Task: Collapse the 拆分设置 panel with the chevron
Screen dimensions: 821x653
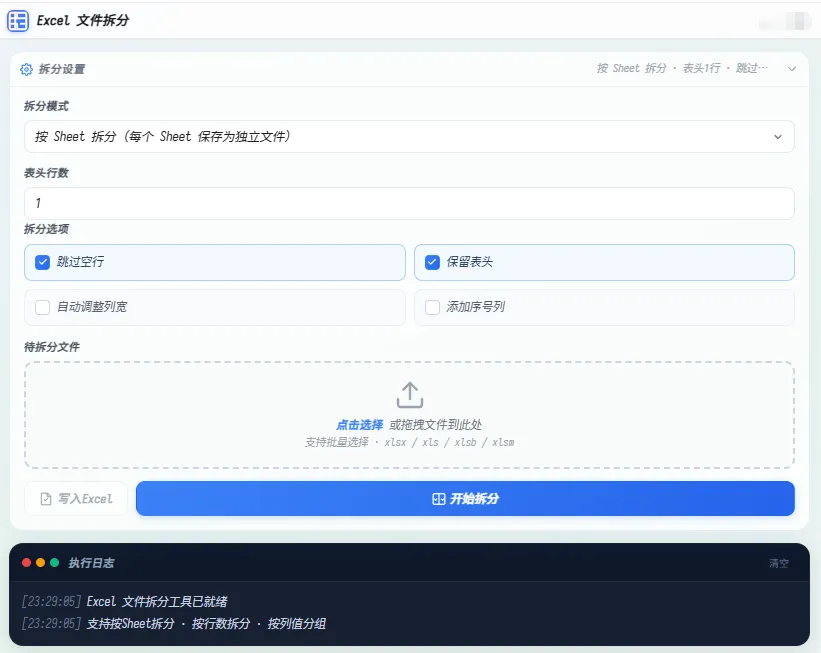Action: pyautogui.click(x=792, y=69)
